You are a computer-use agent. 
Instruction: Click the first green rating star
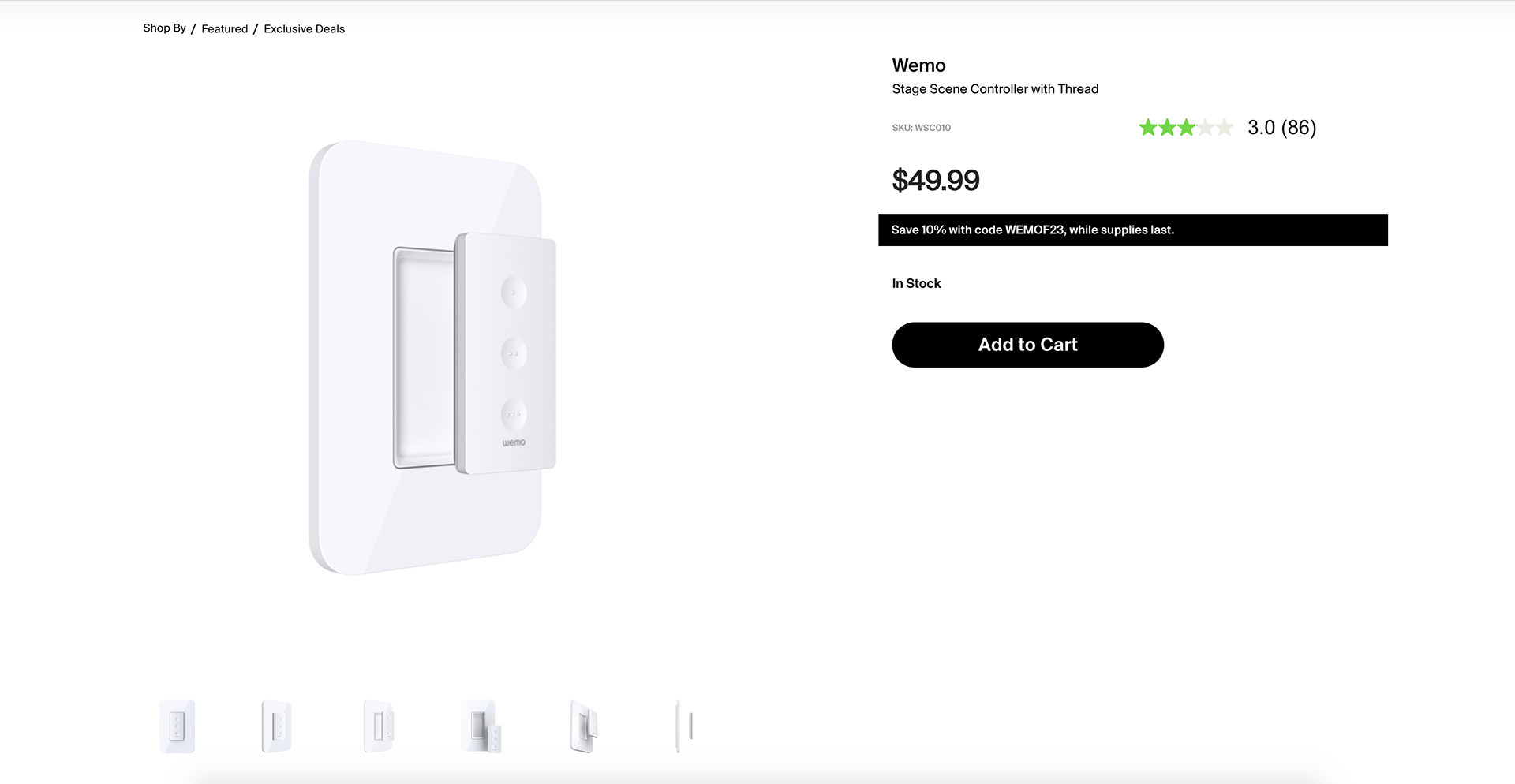(1148, 128)
